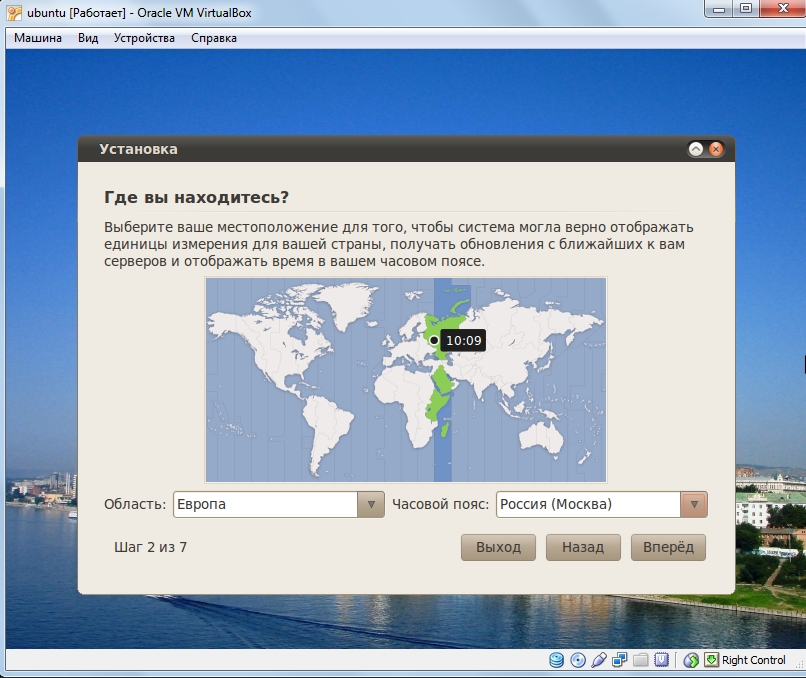Click the hard disk activity icon in status bar
806x678 pixels.
click(x=556, y=660)
